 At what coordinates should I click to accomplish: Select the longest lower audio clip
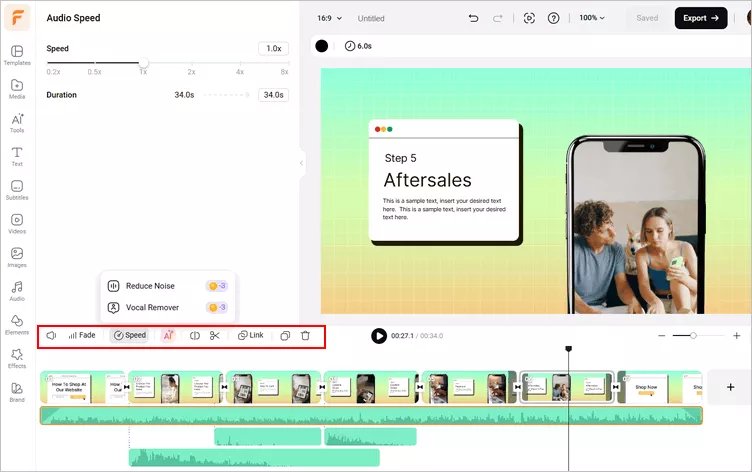(x=254, y=458)
